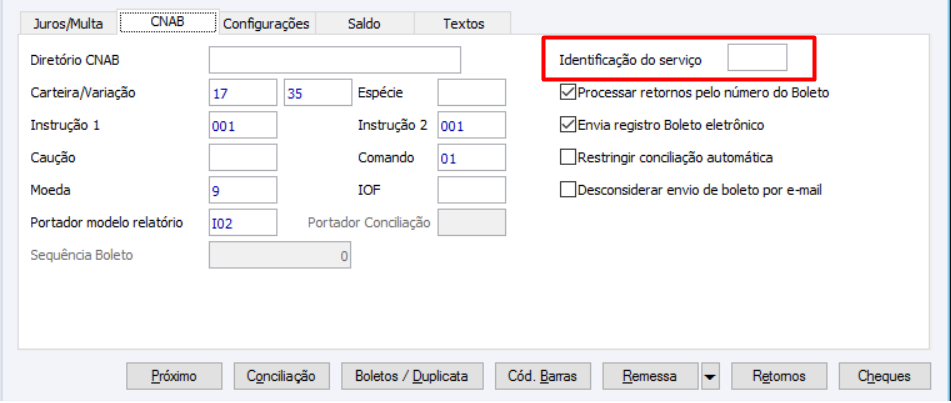Uncheck Envia registro Boleto eletrônico

pos(569,125)
